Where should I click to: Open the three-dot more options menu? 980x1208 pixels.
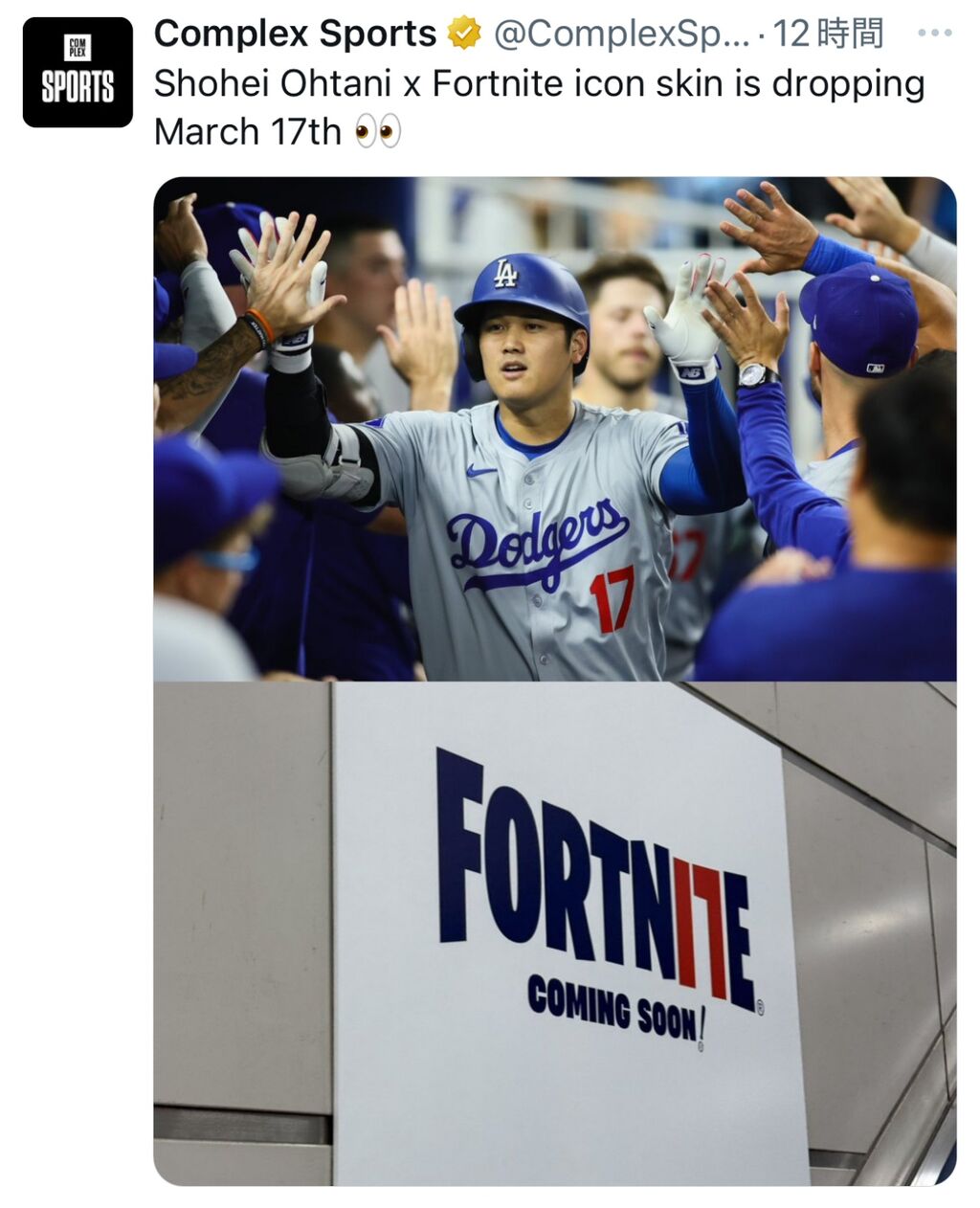coord(933,33)
